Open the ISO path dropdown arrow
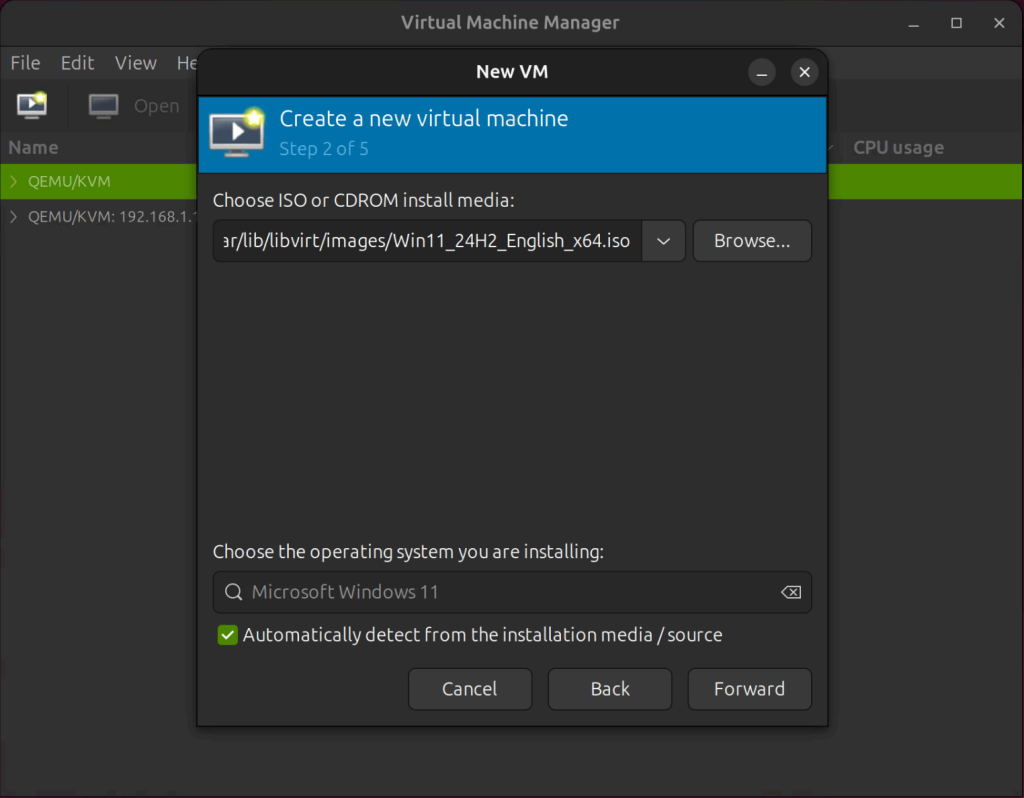The image size is (1024, 798). pos(664,241)
